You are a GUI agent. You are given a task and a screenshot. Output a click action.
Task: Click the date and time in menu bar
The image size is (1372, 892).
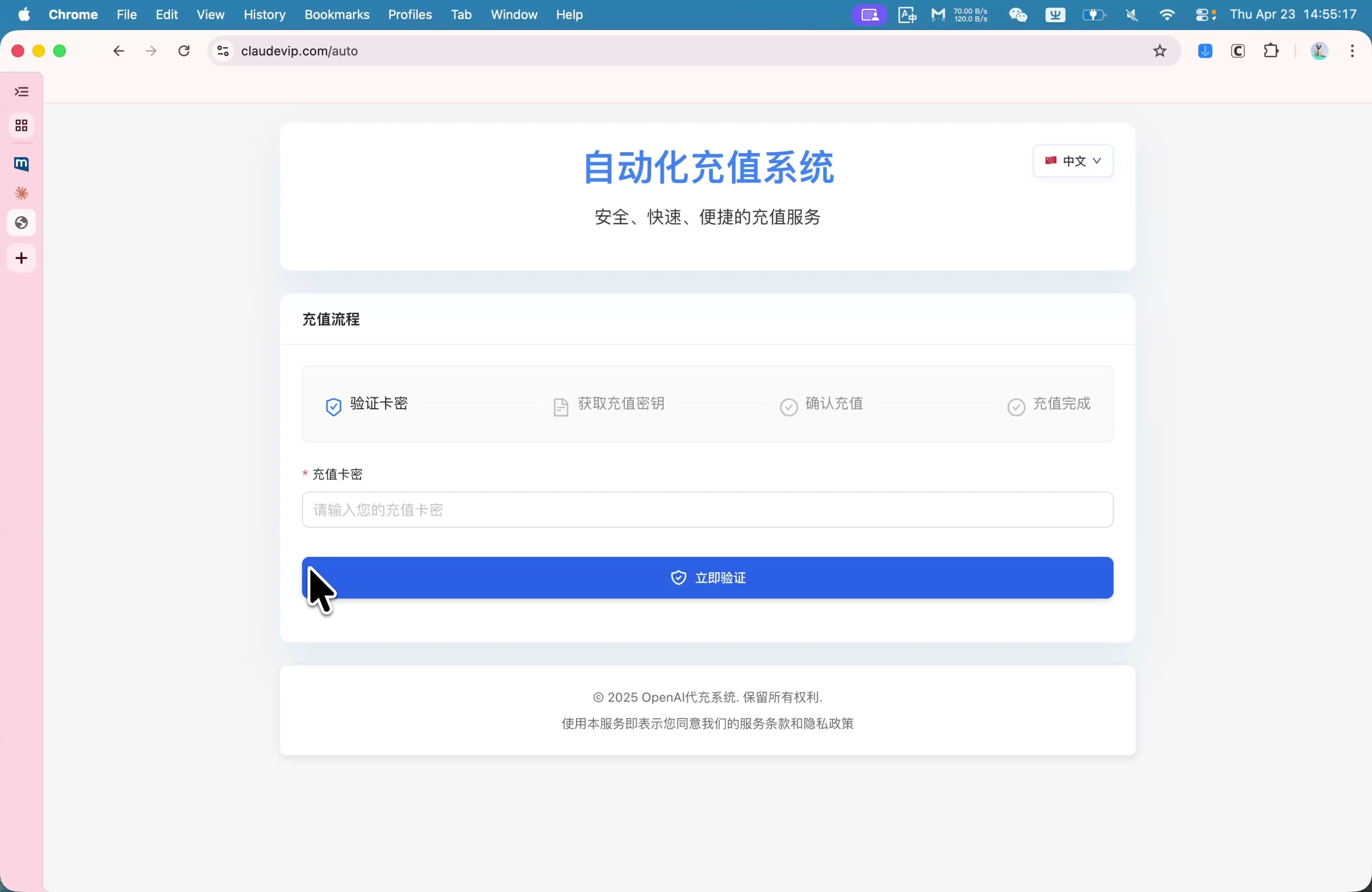[x=1293, y=14]
